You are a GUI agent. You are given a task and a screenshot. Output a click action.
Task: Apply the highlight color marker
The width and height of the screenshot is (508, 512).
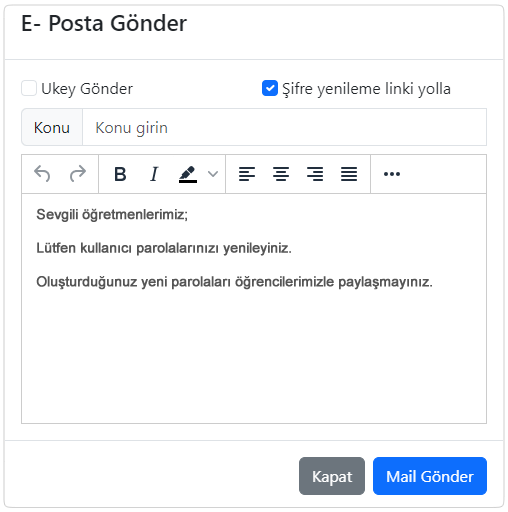[188, 174]
